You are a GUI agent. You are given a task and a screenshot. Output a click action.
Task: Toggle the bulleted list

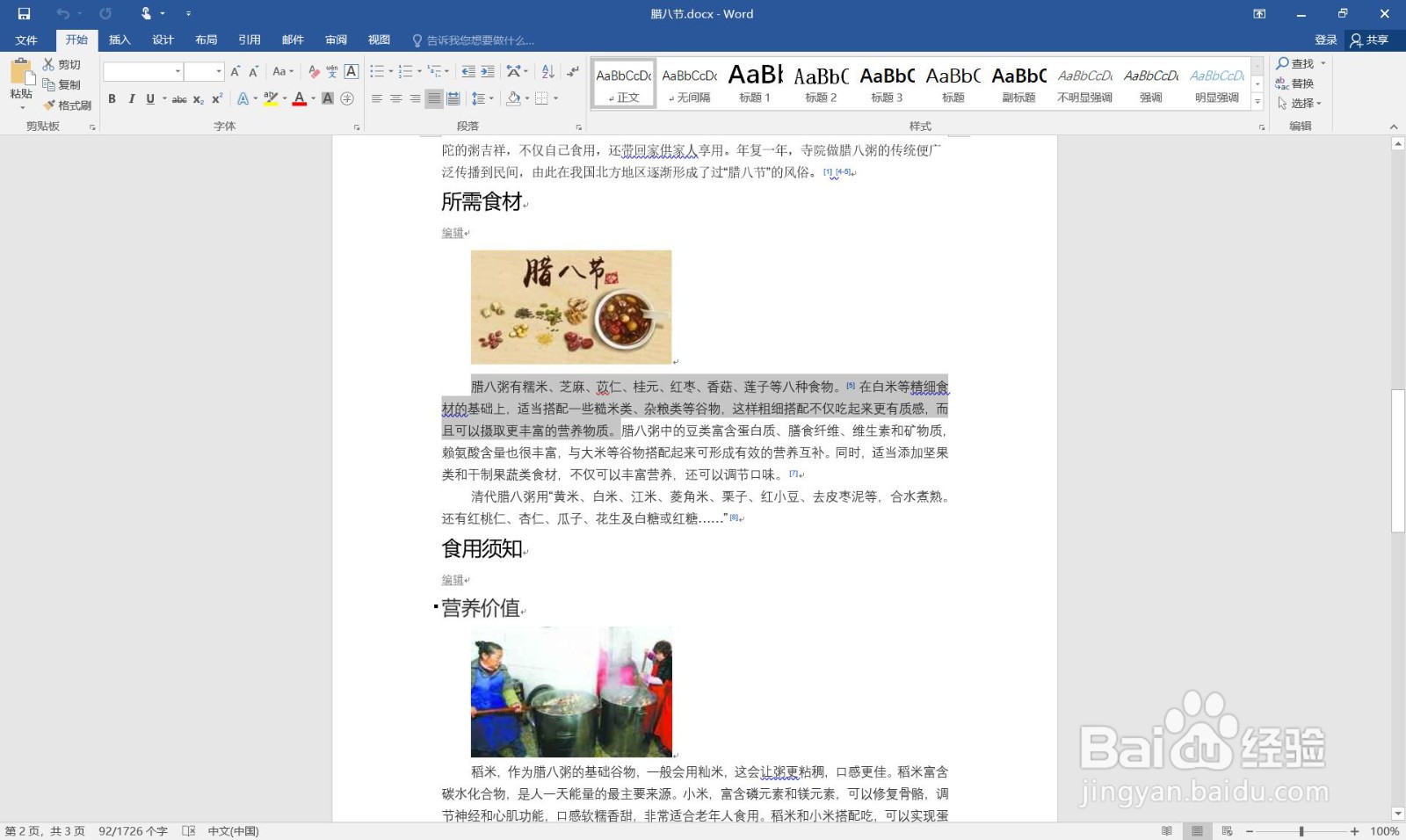tap(378, 71)
